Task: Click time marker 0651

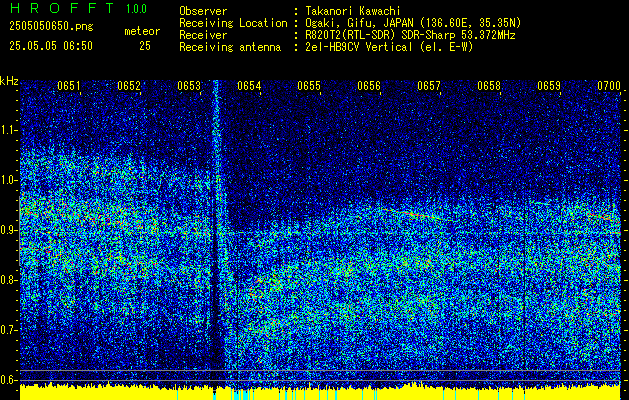Action: (69, 86)
